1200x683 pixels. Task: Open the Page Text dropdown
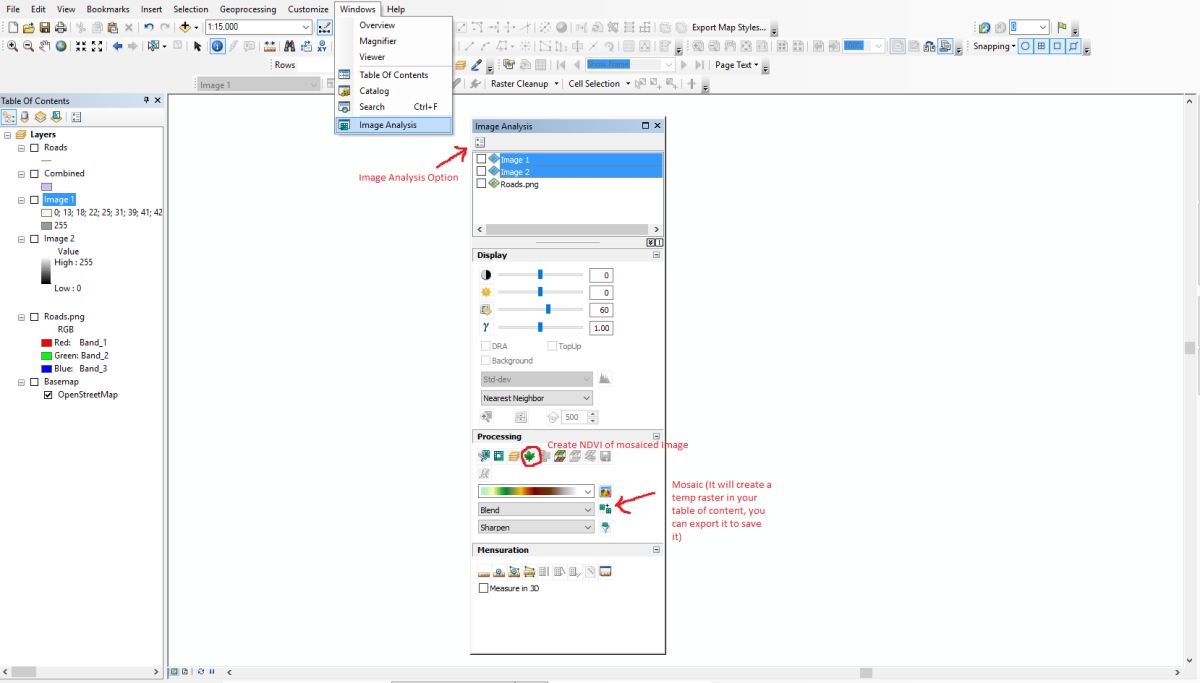point(737,65)
